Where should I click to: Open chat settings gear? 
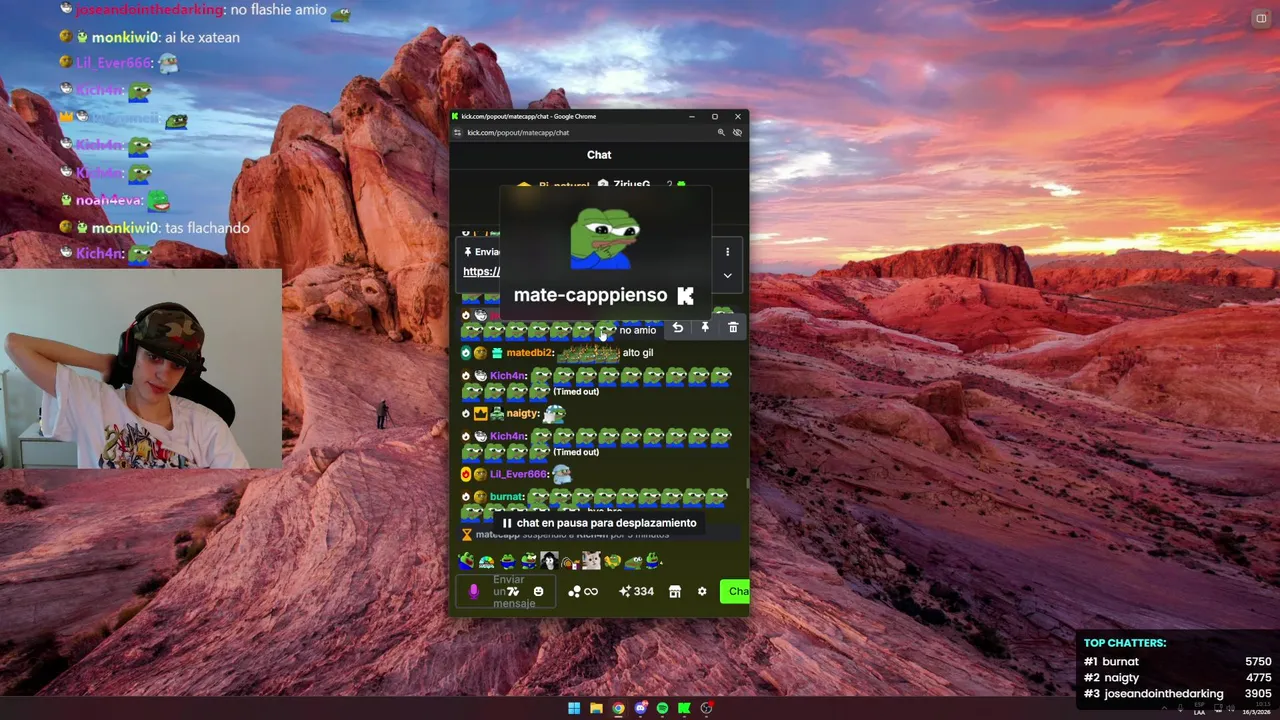[702, 591]
